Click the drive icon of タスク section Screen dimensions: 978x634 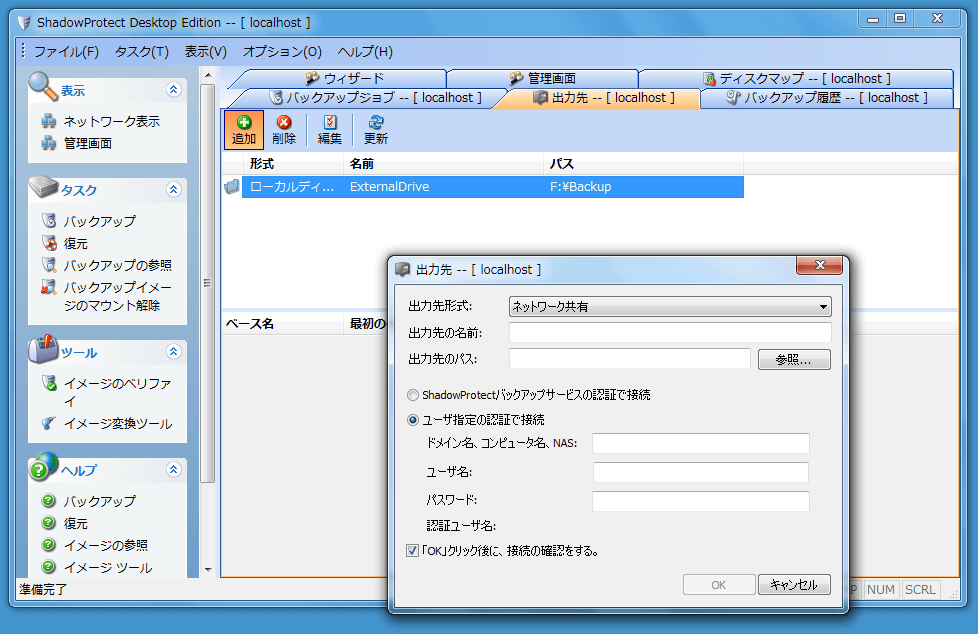click(x=44, y=187)
